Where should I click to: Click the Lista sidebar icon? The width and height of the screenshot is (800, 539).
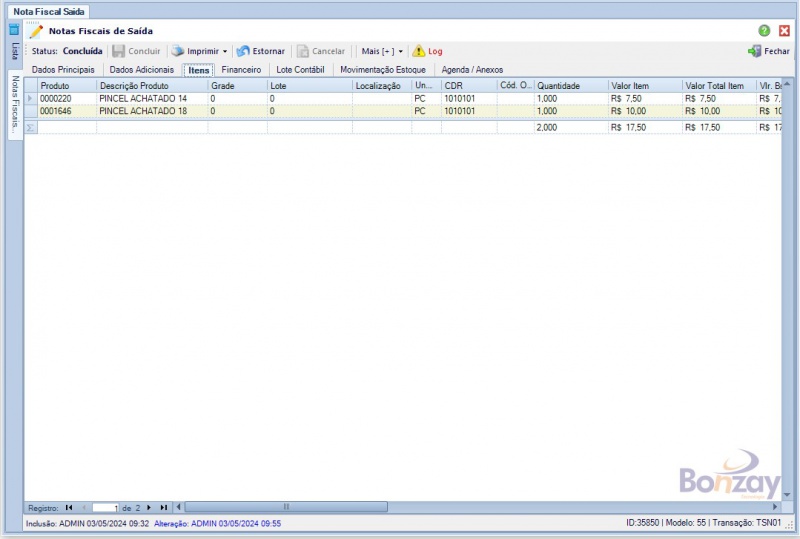click(x=14, y=30)
